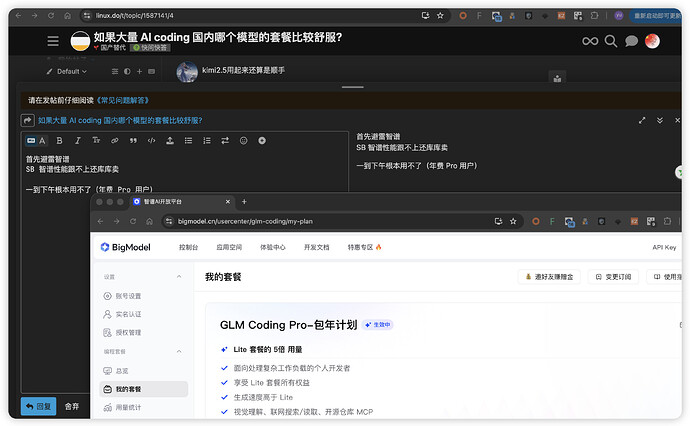Submit the post with 回复 button
This screenshot has width=690, height=426.
click(x=38, y=406)
